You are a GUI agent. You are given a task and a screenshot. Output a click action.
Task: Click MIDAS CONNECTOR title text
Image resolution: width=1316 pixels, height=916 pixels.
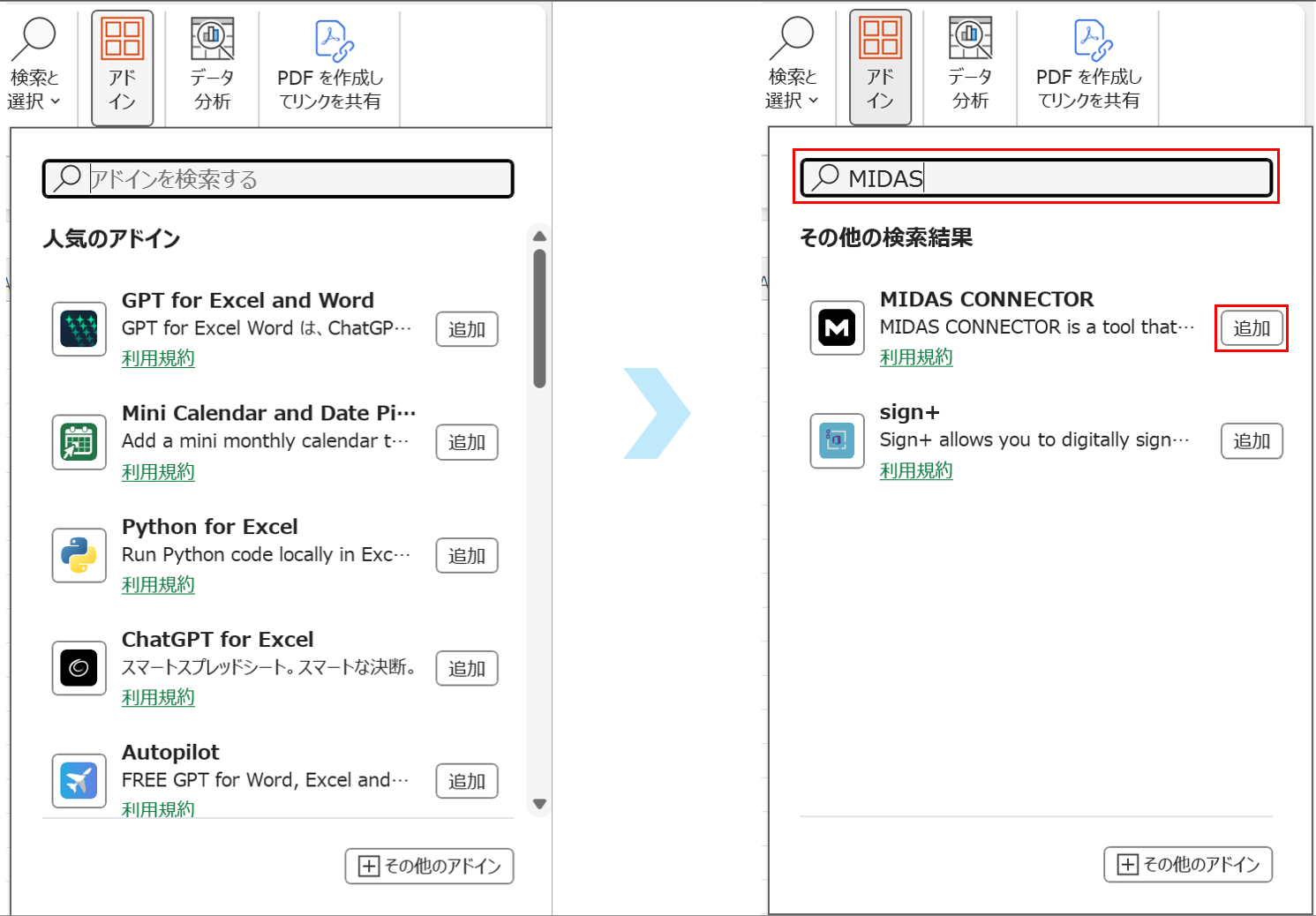(x=987, y=299)
